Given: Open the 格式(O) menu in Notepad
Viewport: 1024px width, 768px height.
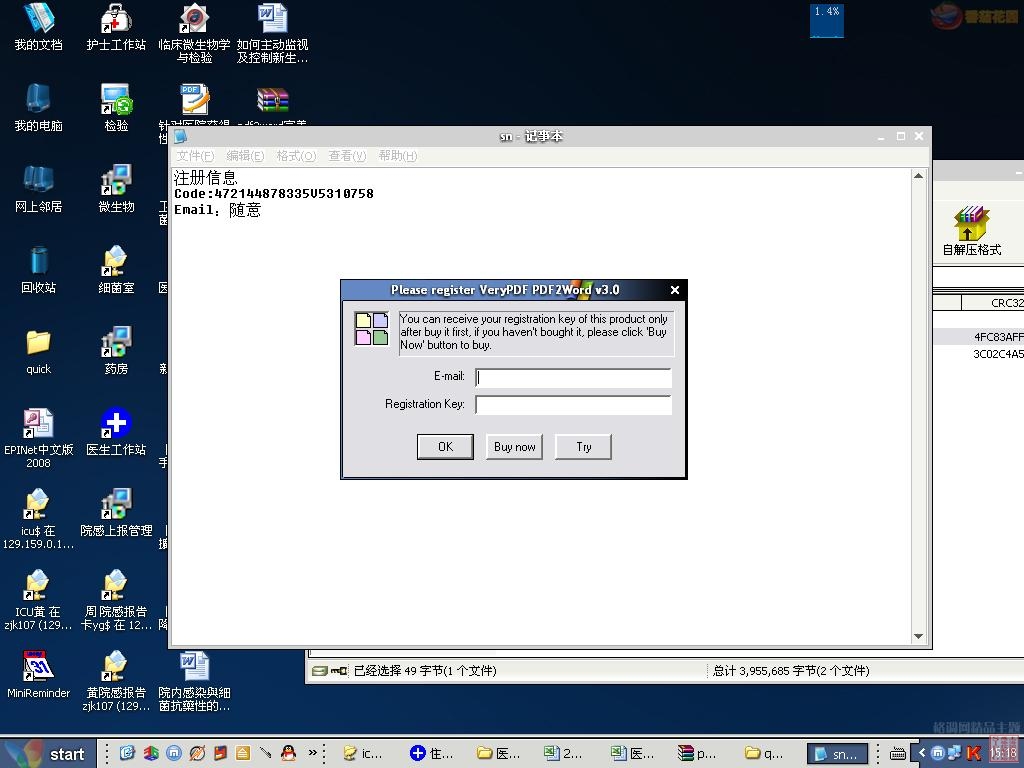Looking at the screenshot, I should (296, 156).
